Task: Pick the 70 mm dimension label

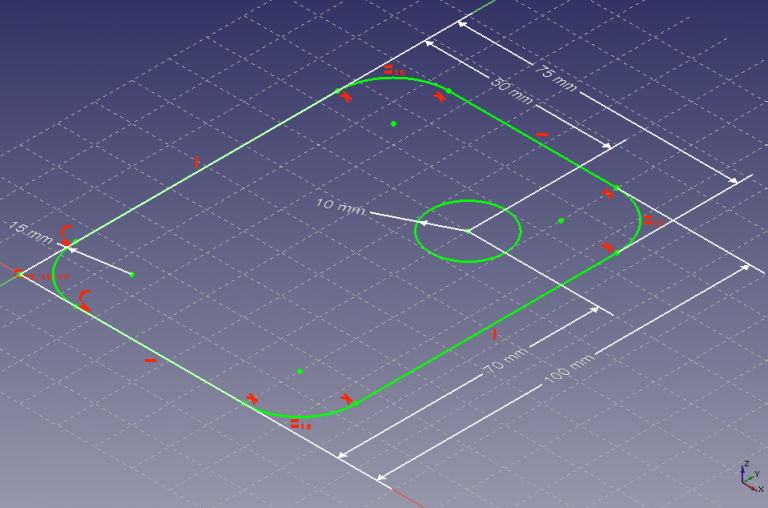Action: pos(507,361)
